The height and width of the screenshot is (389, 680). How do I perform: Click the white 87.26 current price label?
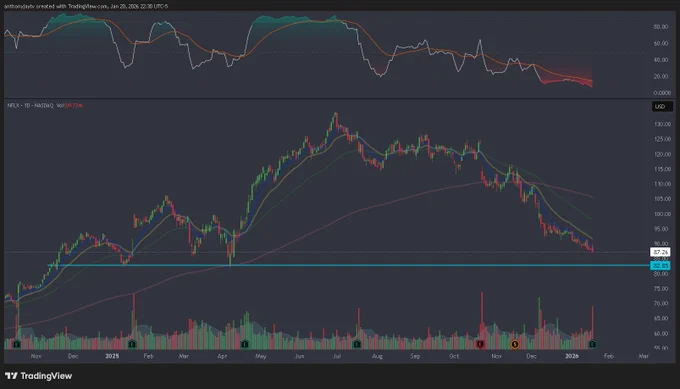tap(660, 252)
